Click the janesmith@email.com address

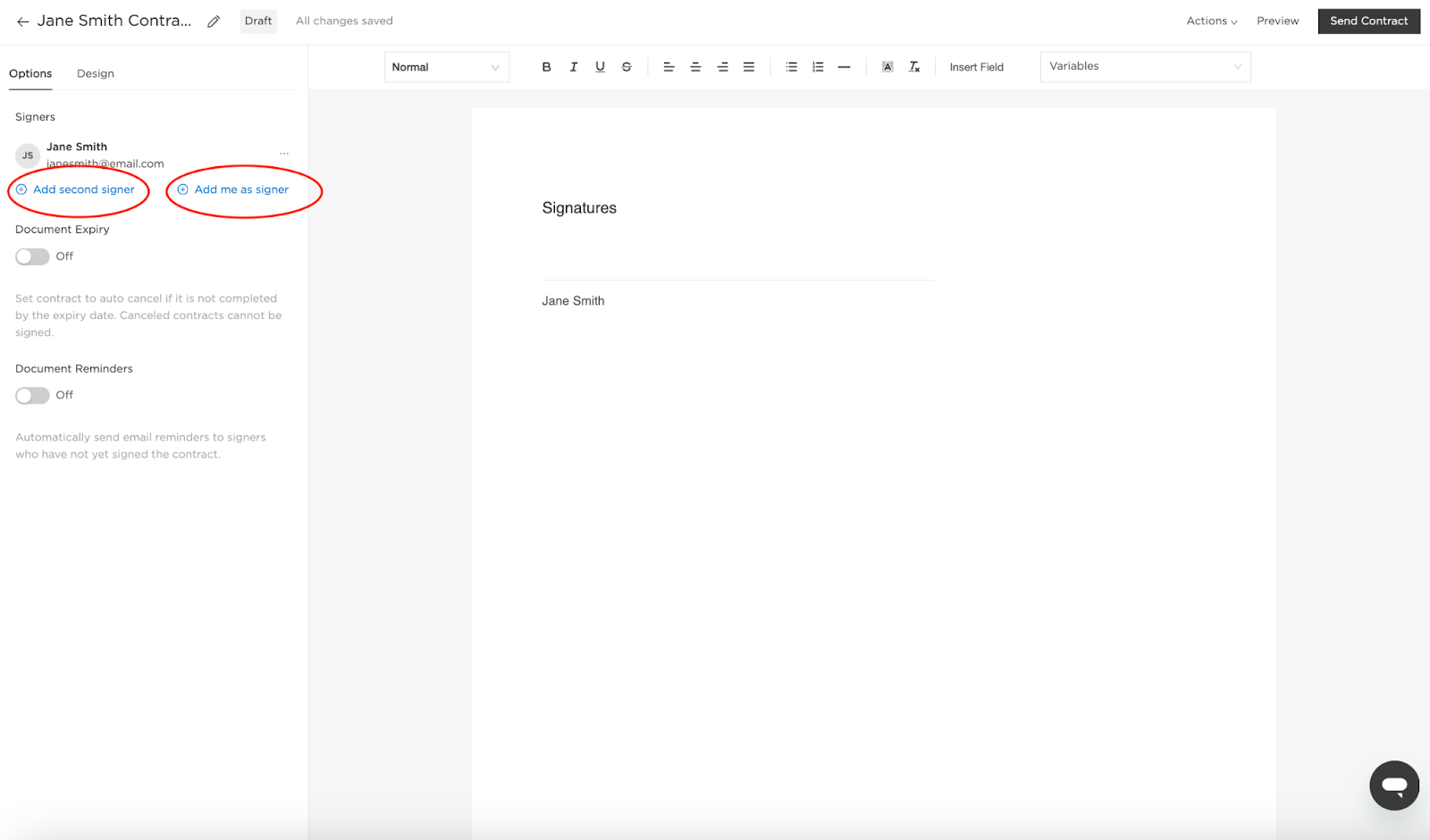(105, 164)
